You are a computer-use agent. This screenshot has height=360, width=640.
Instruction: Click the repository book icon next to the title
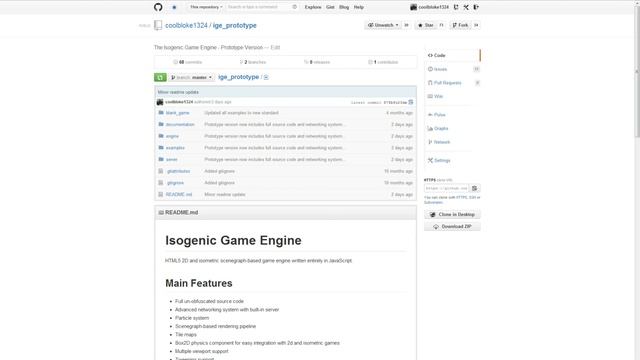(x=158, y=25)
